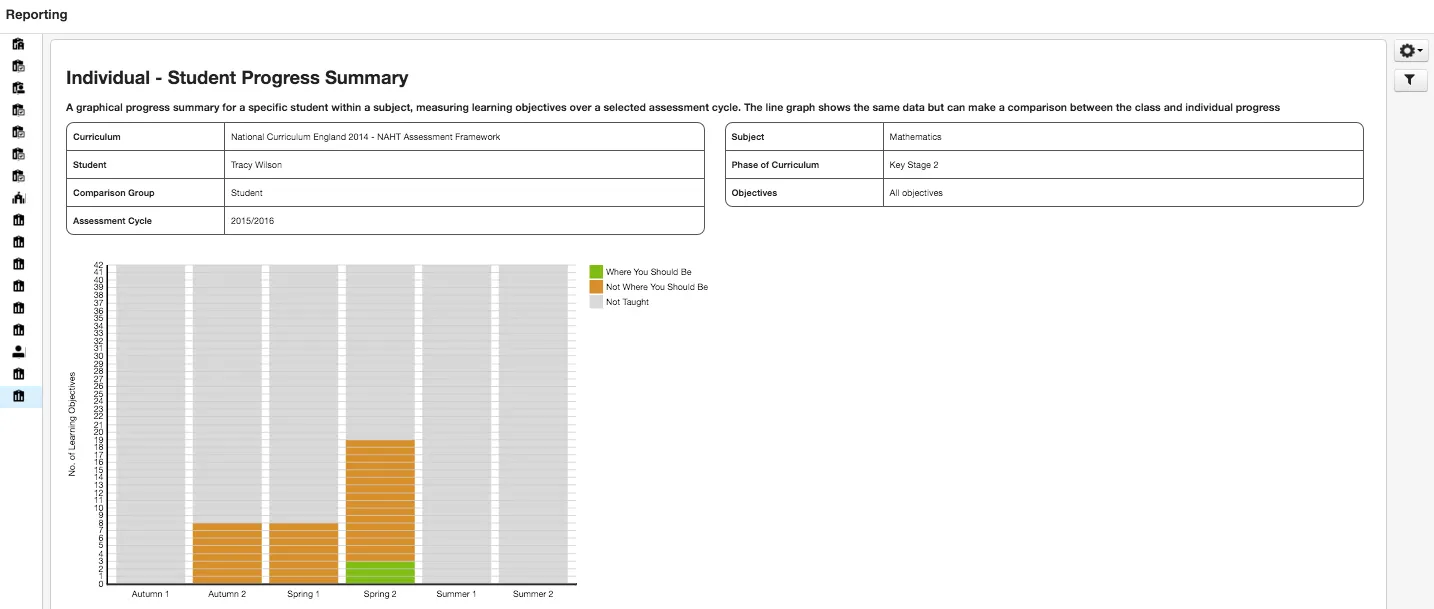Viewport: 1434px width, 609px height.
Task: Open the topmost sidebar report icon
Action: 18,44
